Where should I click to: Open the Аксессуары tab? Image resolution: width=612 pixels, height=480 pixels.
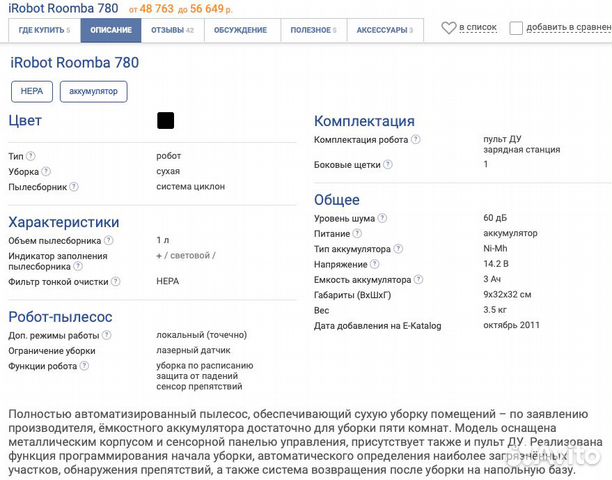385,30
